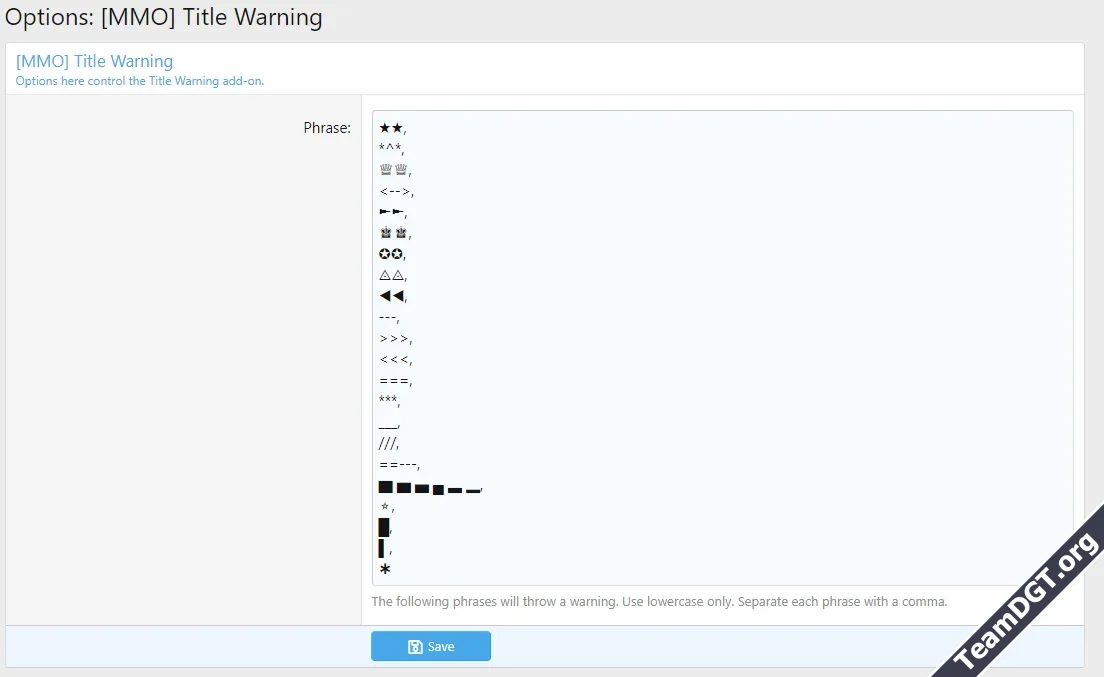
Task: Click the >>> phrase in the textarea
Action: click(394, 338)
